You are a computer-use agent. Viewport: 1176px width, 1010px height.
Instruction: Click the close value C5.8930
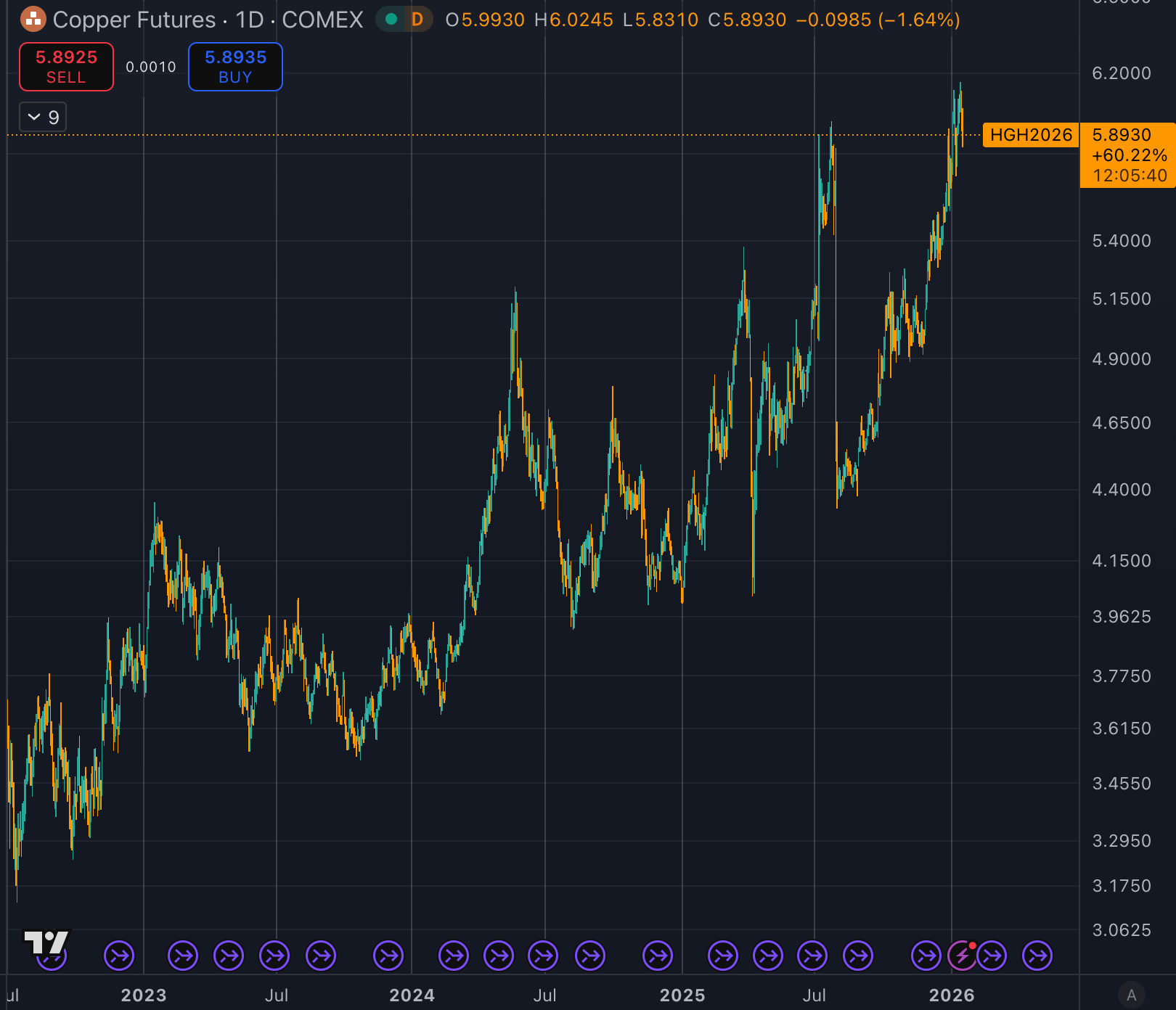coord(748,20)
